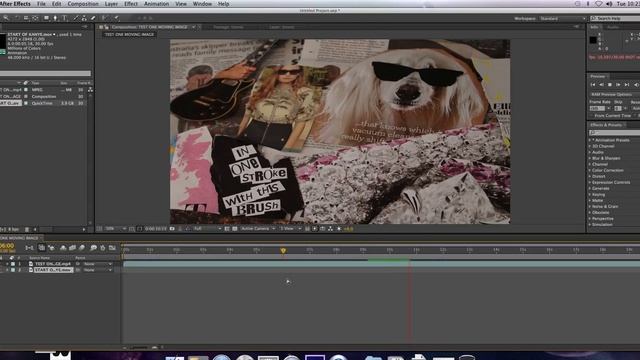
Task: Click the region of interest icon in the viewer
Action: [227, 229]
